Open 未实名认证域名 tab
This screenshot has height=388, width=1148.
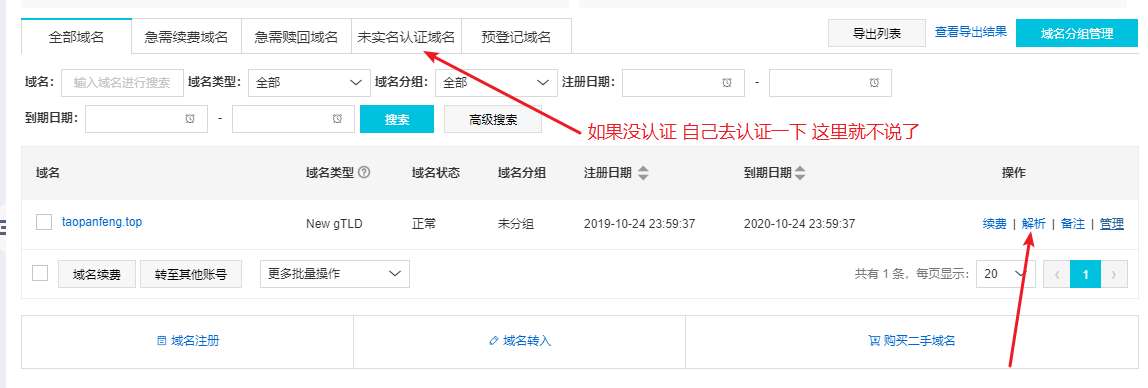(406, 36)
